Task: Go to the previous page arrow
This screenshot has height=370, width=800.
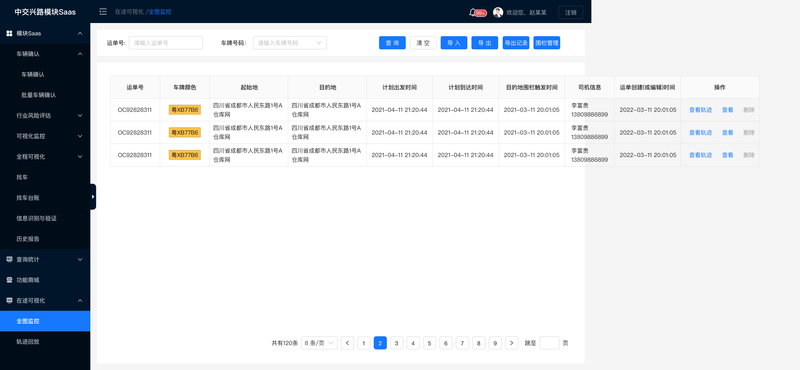Action: point(347,343)
